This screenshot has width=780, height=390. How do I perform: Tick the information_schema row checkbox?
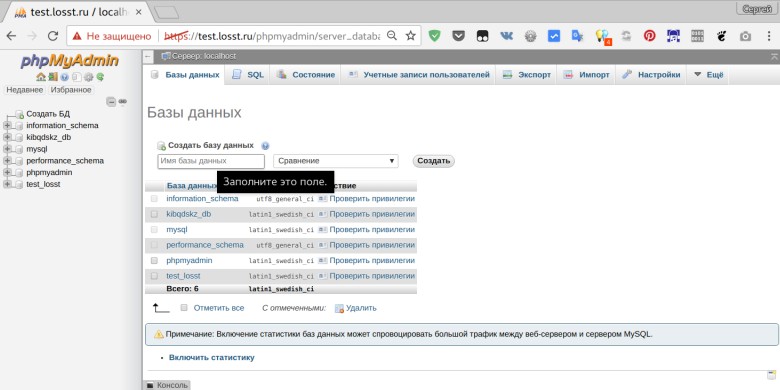point(154,199)
